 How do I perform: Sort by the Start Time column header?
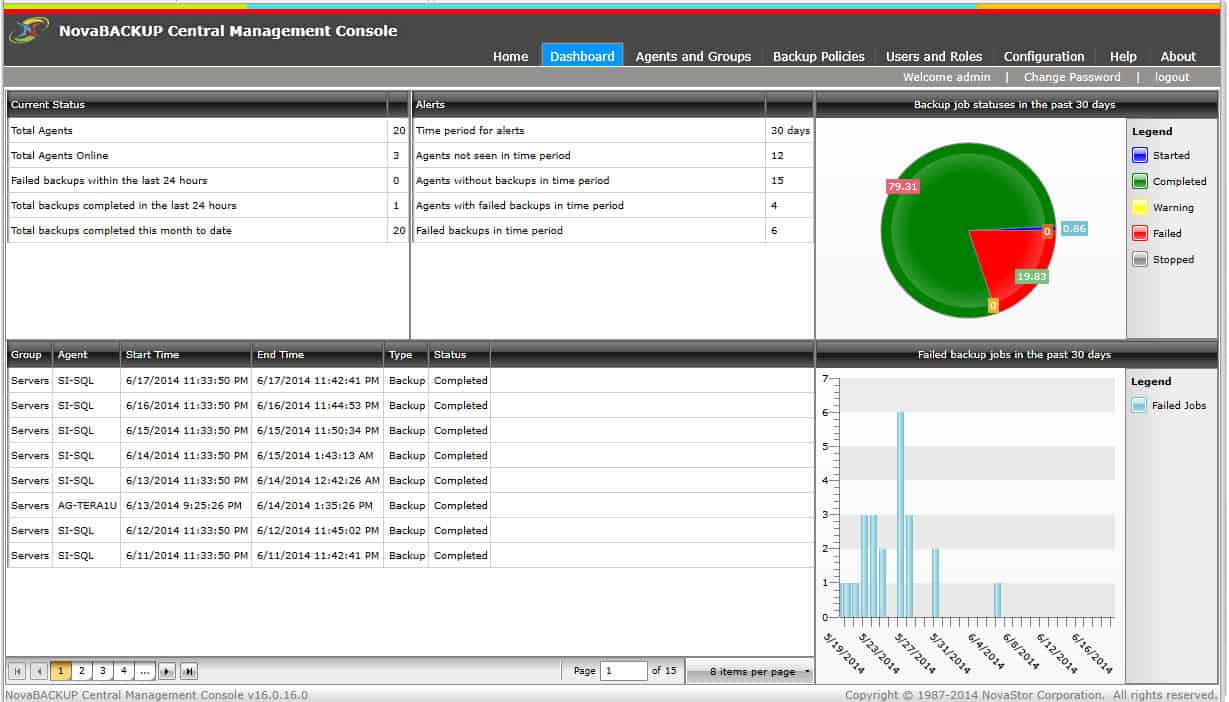(x=186, y=355)
